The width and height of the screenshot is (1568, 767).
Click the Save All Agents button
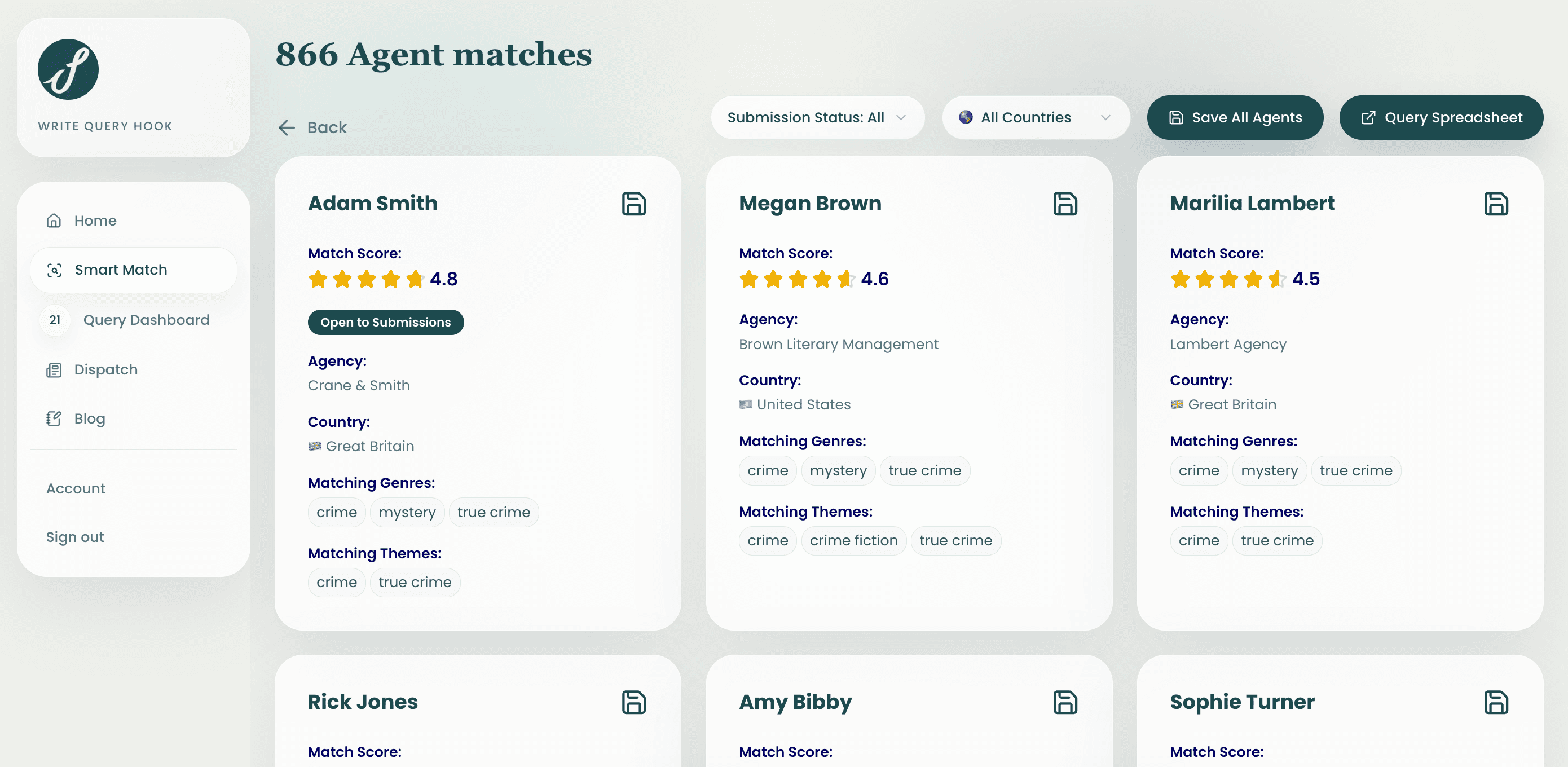tap(1235, 117)
